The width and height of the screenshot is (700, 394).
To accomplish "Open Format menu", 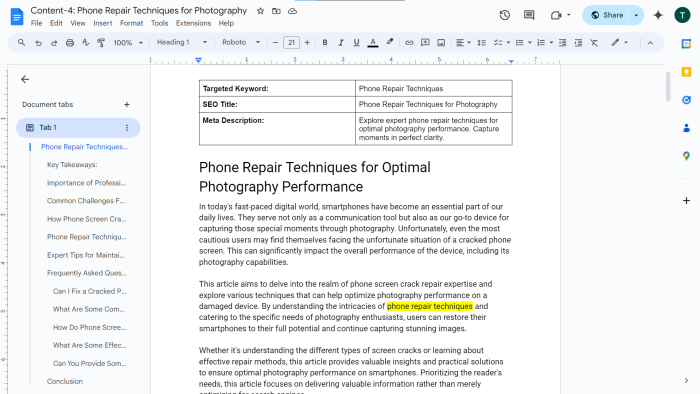I will (131, 23).
